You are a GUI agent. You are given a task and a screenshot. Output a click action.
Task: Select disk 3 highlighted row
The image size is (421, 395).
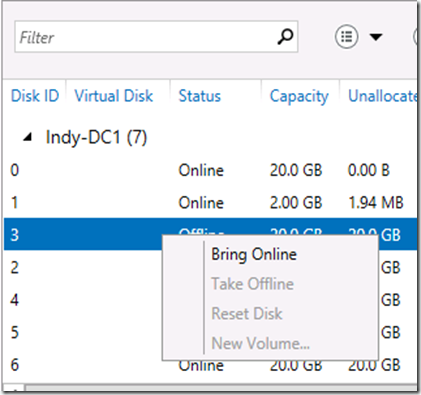point(210,235)
